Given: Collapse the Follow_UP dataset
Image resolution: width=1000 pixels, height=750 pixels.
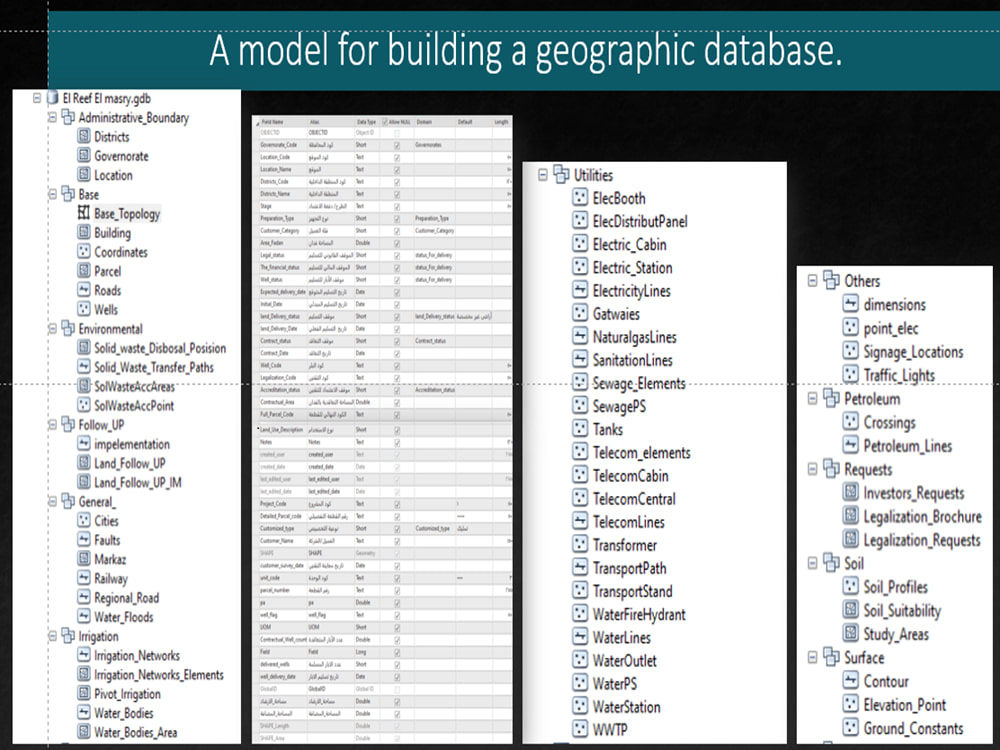Looking at the screenshot, I should coord(52,424).
